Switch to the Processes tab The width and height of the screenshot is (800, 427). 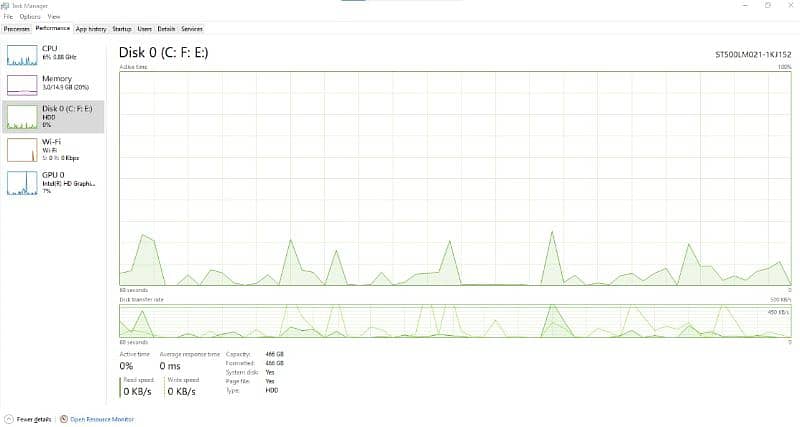17,29
